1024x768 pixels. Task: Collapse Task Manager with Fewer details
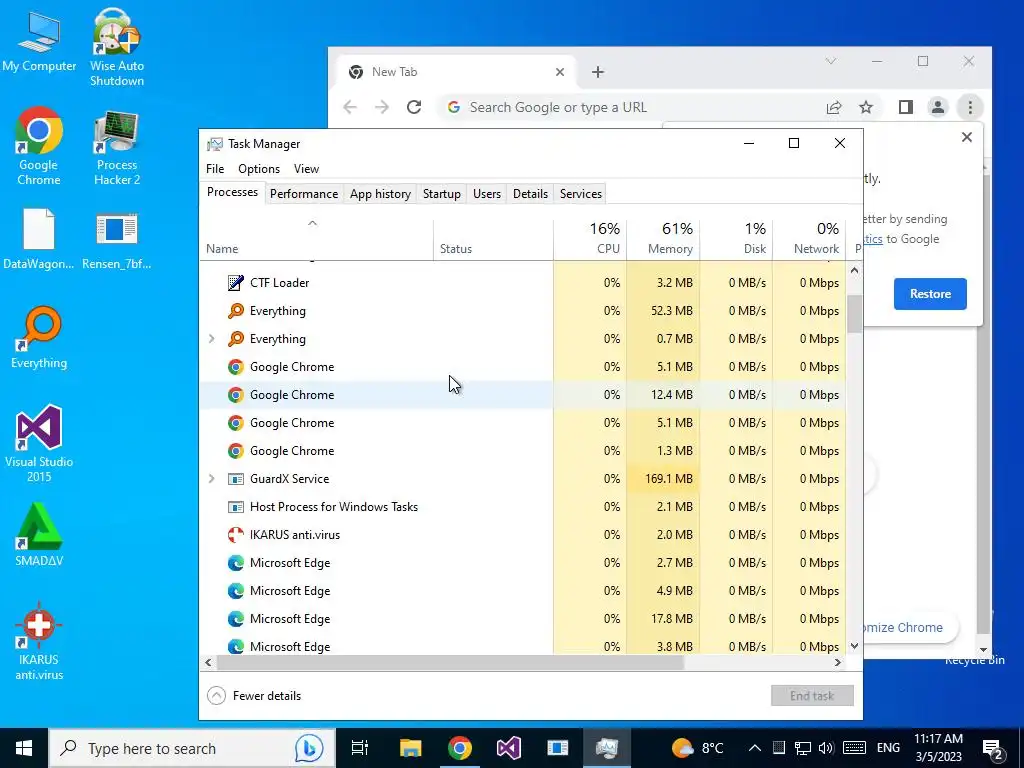tap(254, 696)
